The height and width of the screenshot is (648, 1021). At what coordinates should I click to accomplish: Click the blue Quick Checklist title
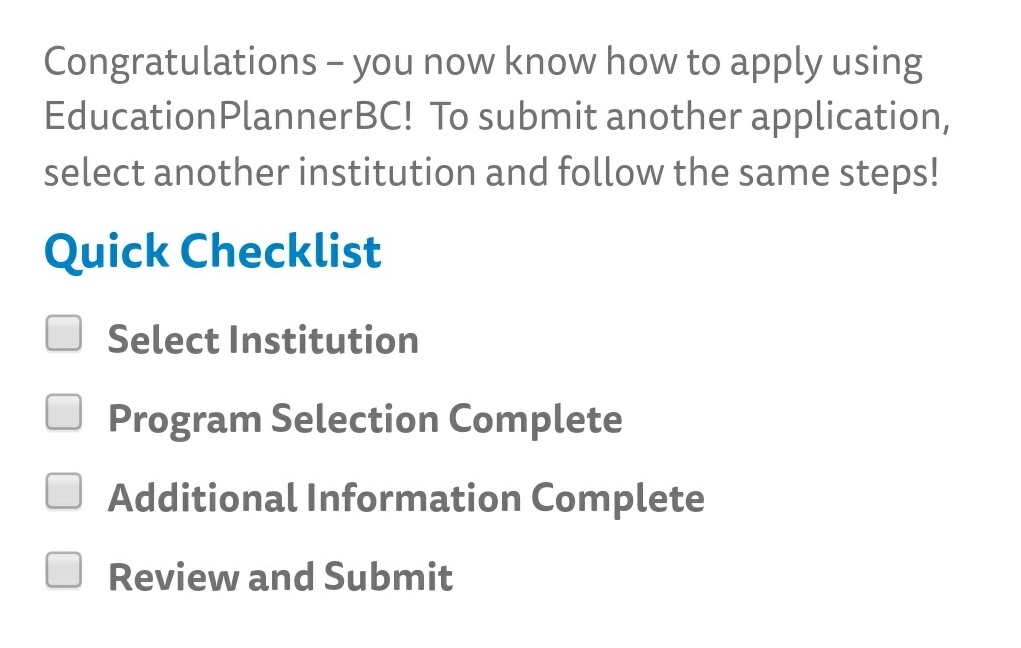tap(211, 251)
